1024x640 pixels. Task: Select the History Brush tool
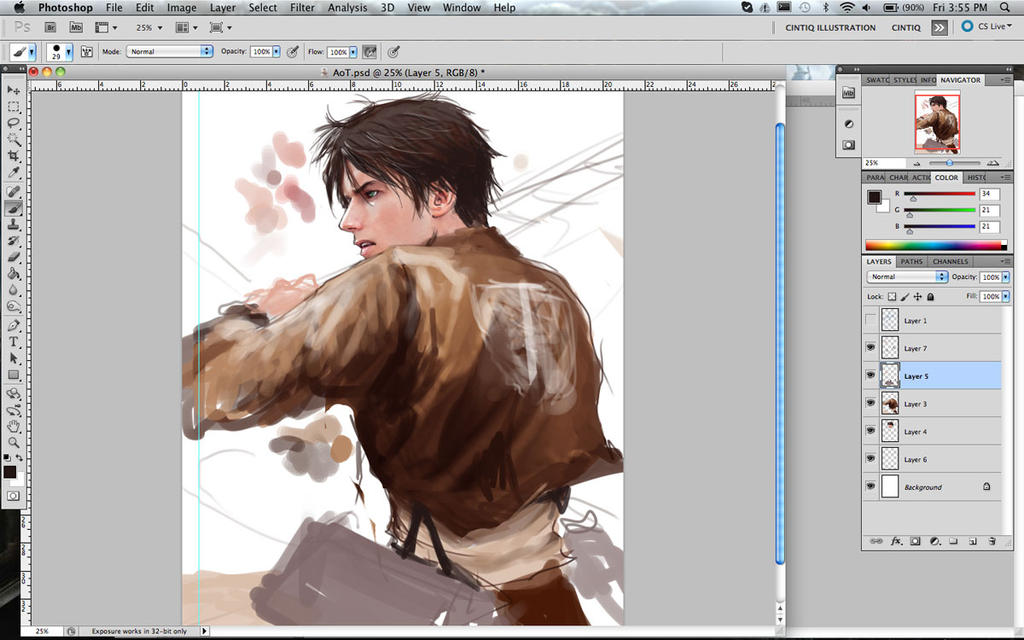(x=13, y=241)
